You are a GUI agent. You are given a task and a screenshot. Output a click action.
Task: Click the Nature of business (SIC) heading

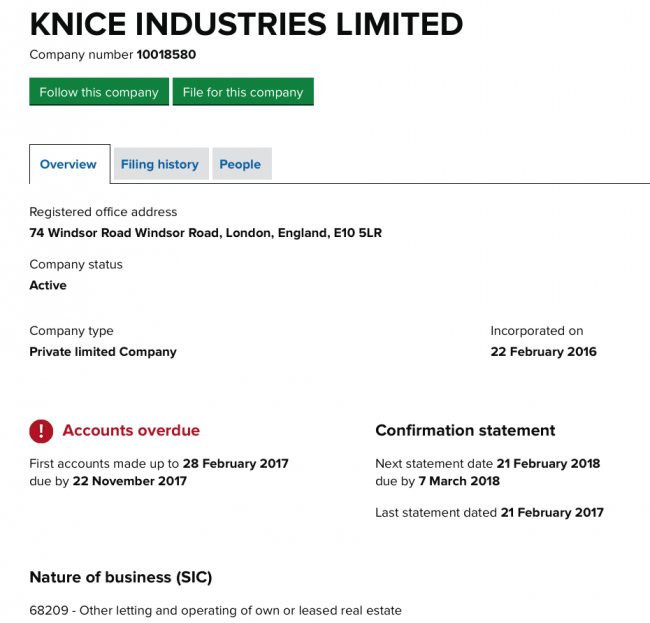121,577
